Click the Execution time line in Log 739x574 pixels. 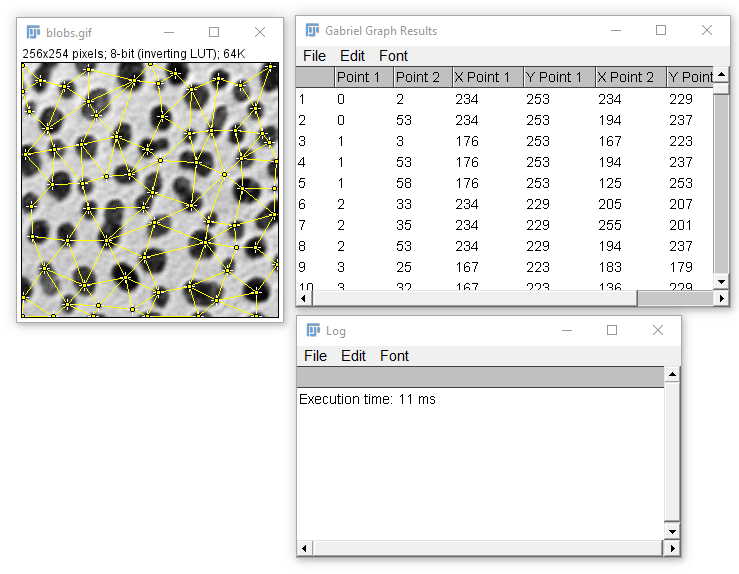[x=367, y=399]
